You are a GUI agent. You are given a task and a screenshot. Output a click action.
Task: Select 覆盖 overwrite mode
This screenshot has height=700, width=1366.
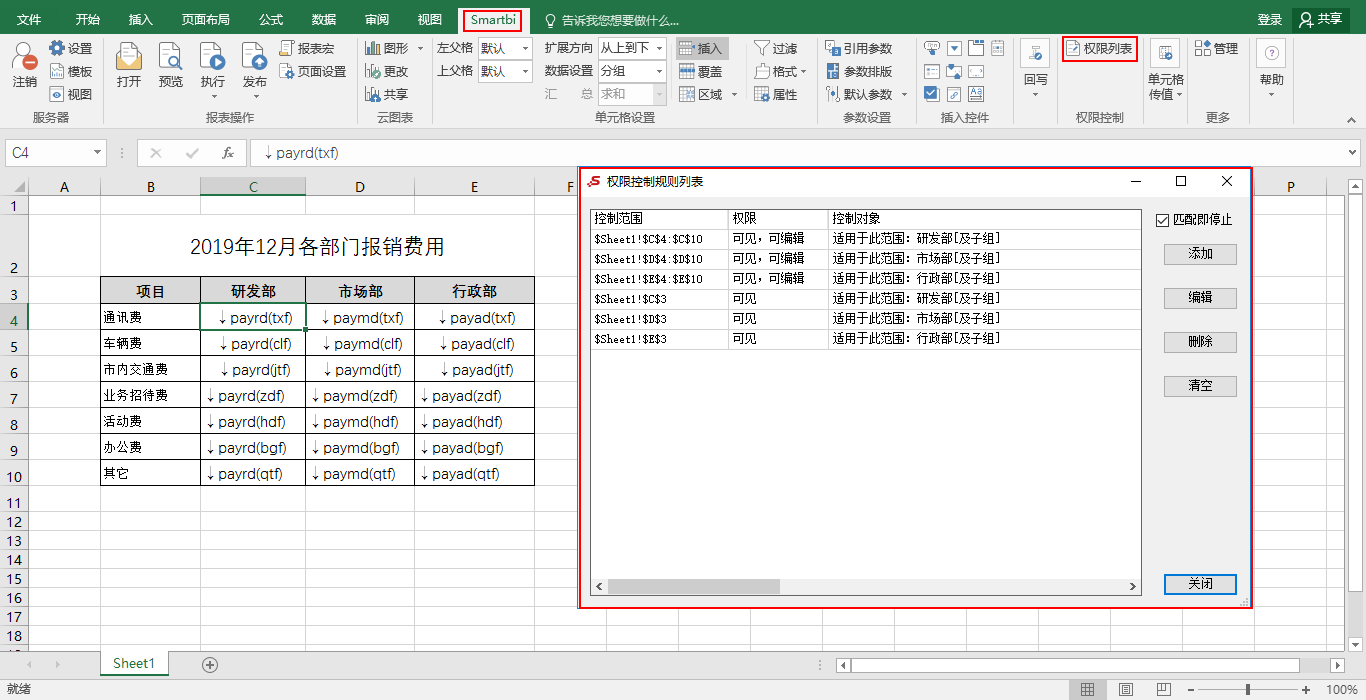(x=701, y=71)
